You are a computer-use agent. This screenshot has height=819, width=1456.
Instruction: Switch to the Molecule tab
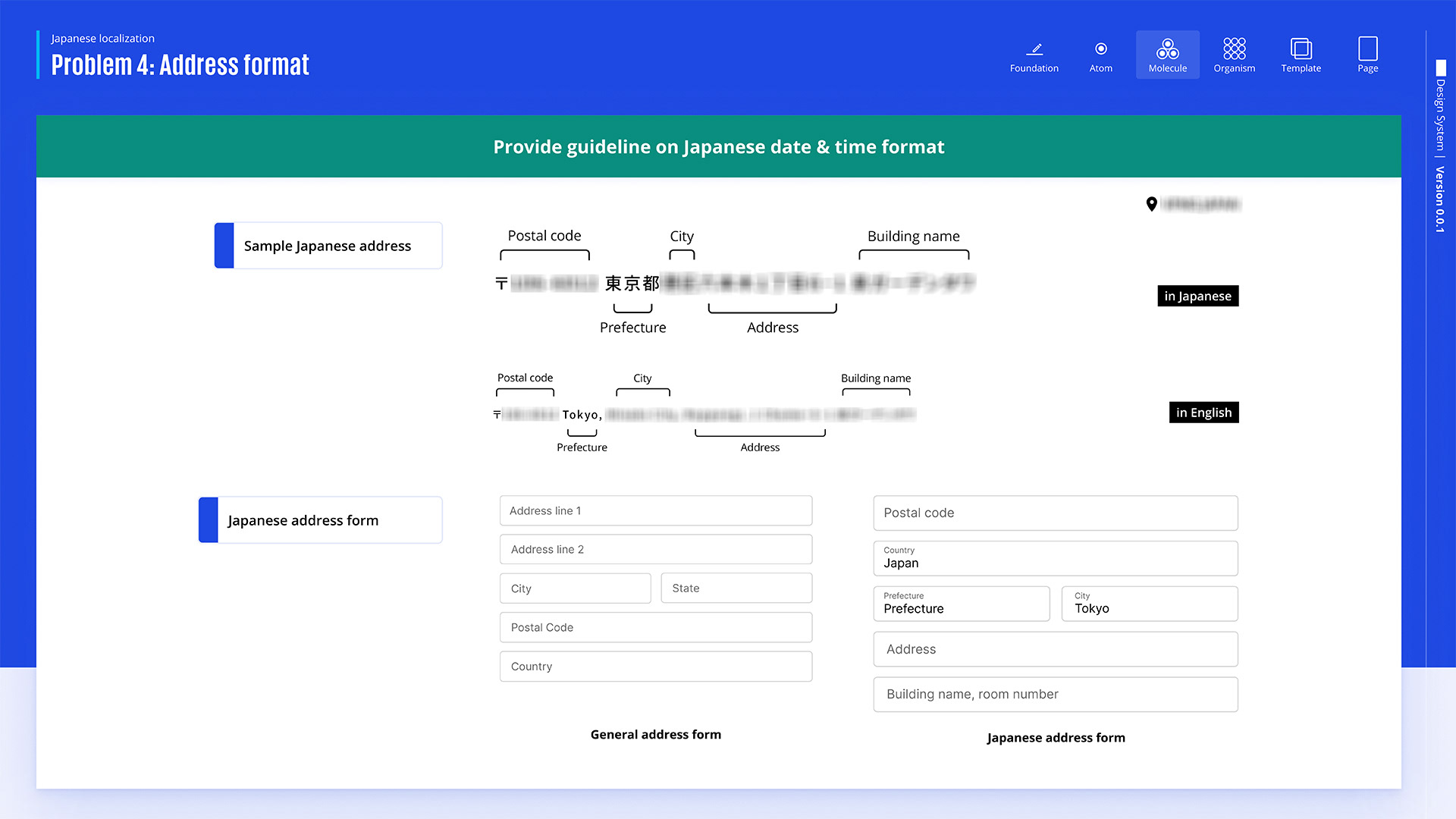tap(1167, 55)
